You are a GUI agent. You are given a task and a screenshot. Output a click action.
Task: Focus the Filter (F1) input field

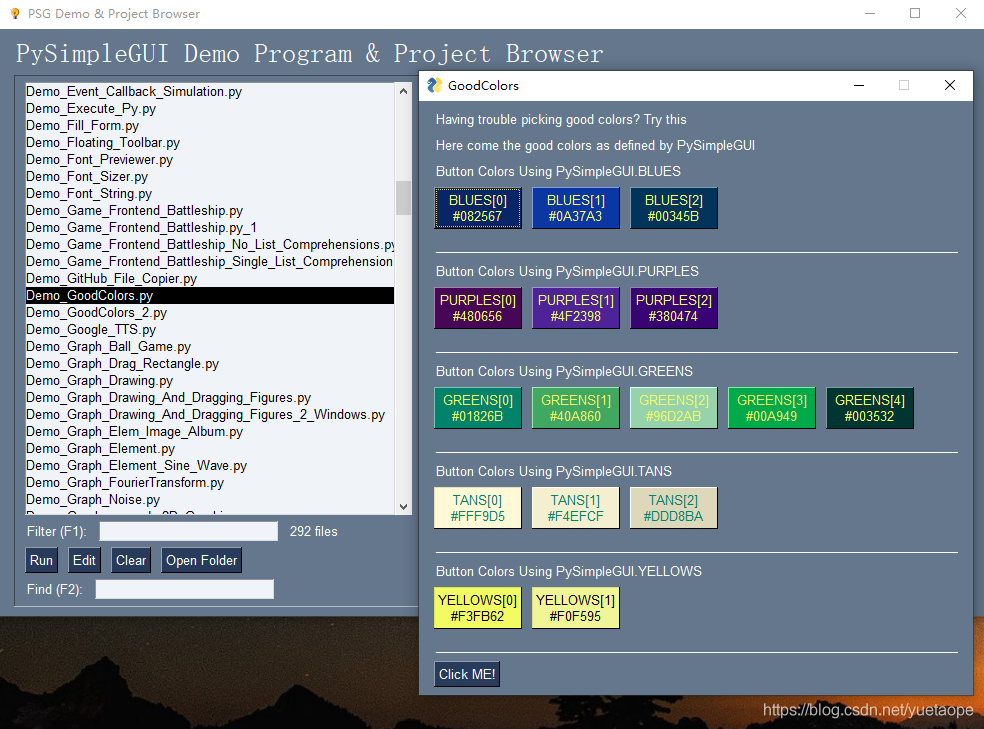[188, 531]
